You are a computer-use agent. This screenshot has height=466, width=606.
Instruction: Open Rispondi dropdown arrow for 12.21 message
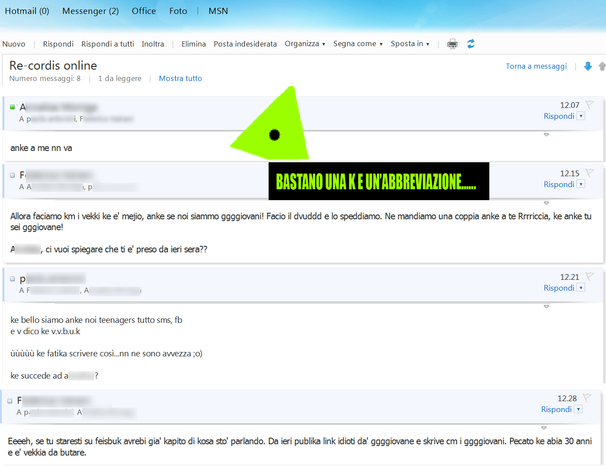pos(581,287)
